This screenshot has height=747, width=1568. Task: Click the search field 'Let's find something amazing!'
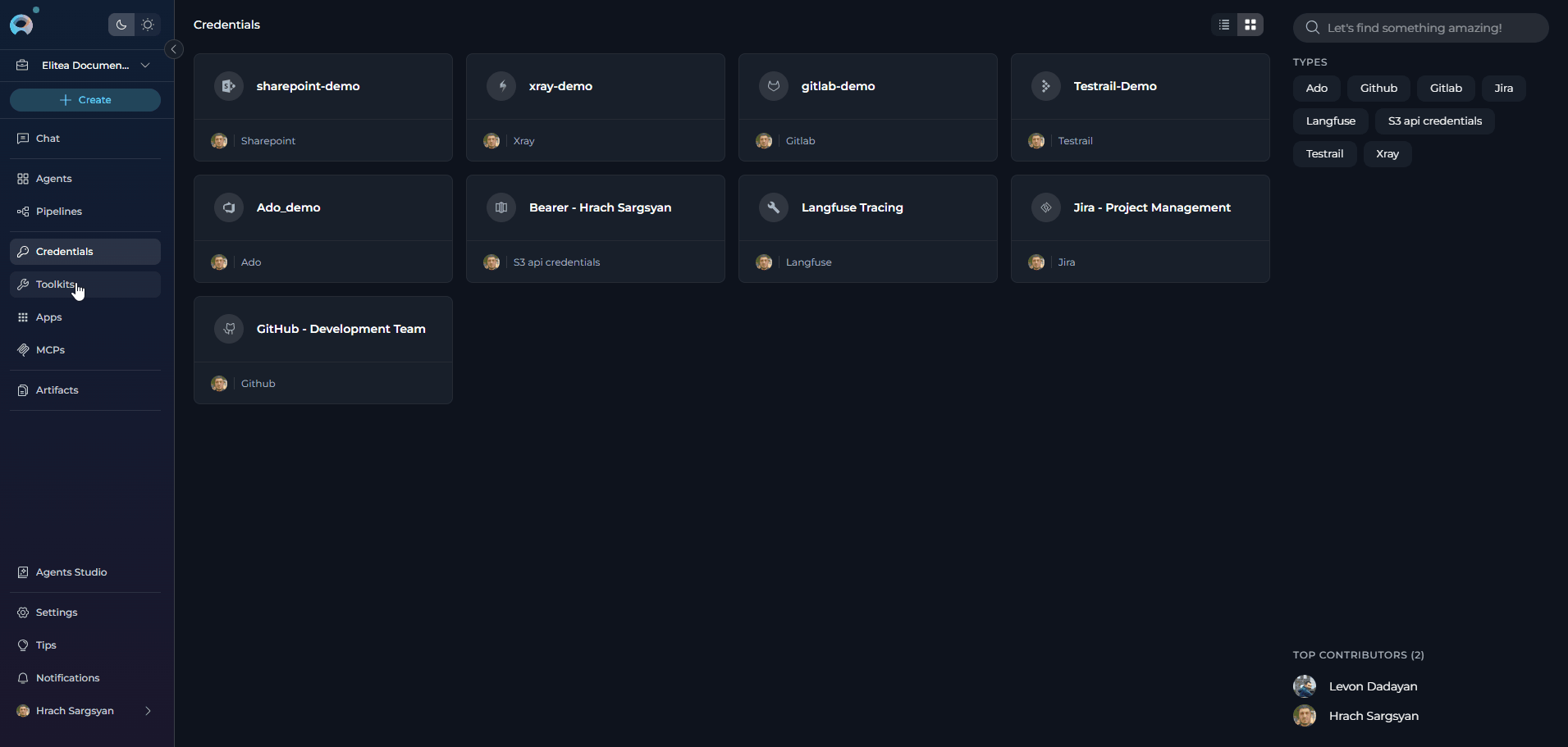(1421, 28)
